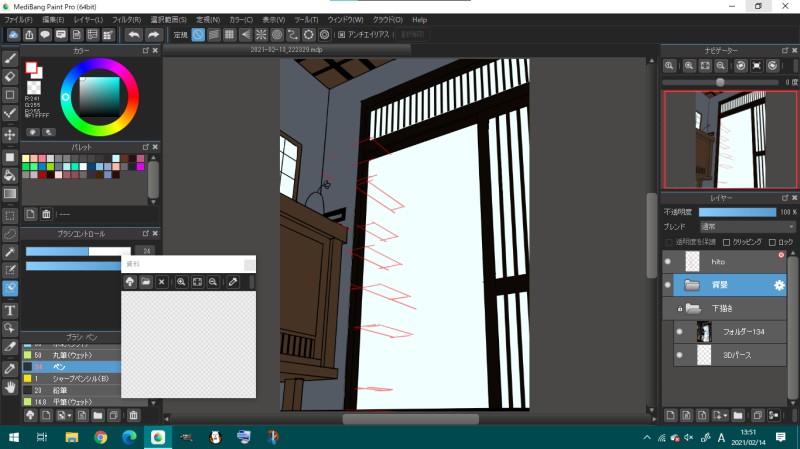Screen dimensions: 800x449
Task: Open the 編集 menu
Action: 53,20
